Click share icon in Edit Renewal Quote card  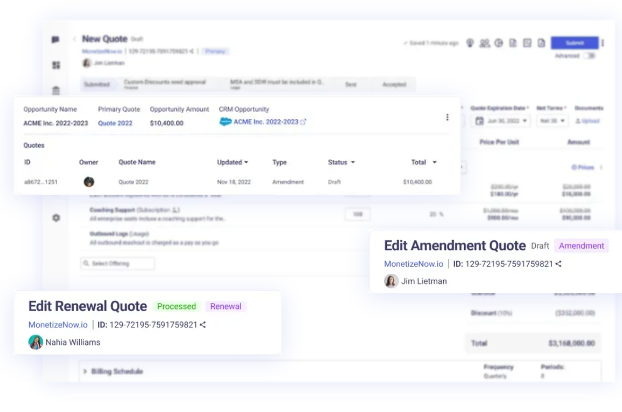203,325
